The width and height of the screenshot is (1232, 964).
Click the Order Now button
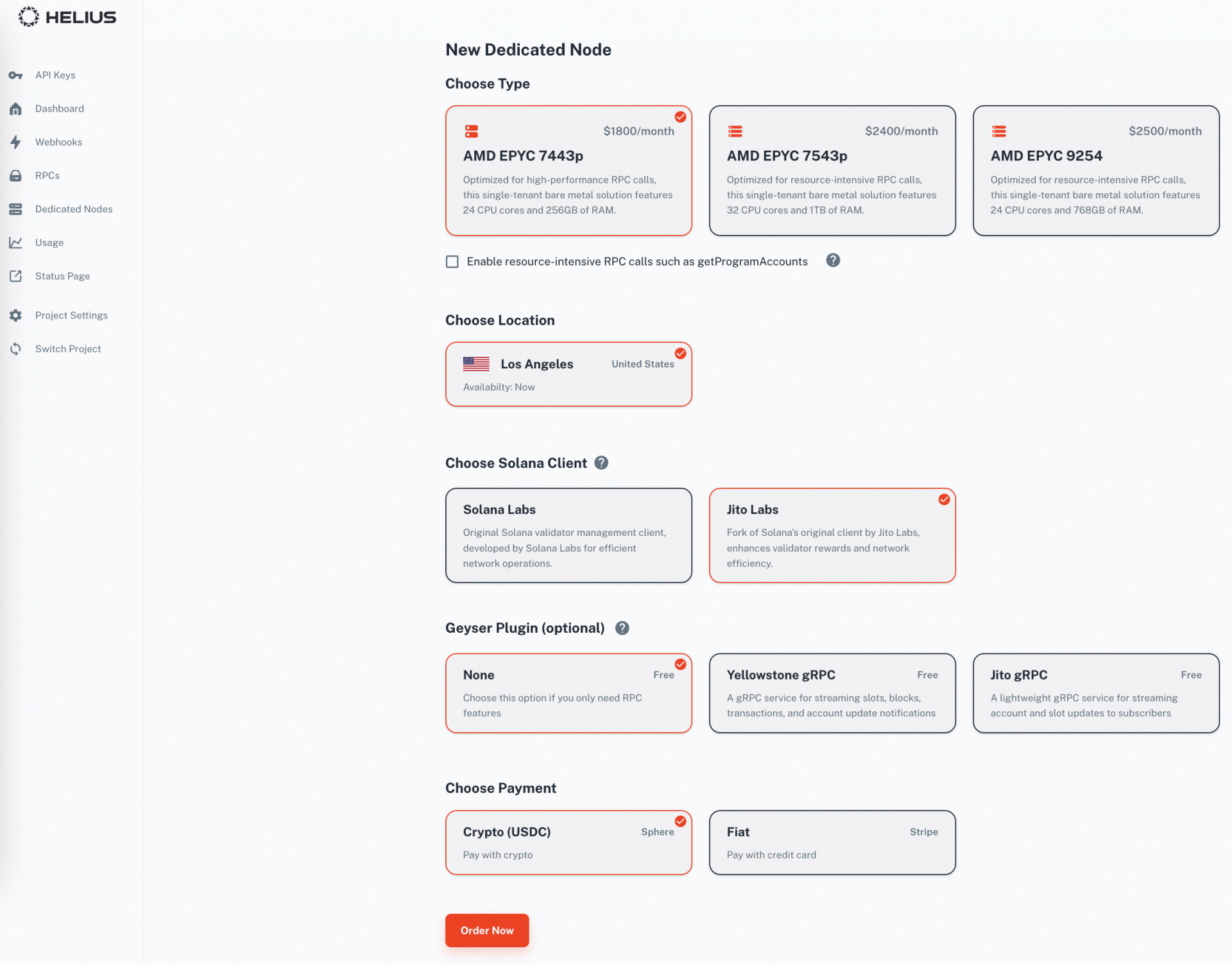click(x=487, y=930)
